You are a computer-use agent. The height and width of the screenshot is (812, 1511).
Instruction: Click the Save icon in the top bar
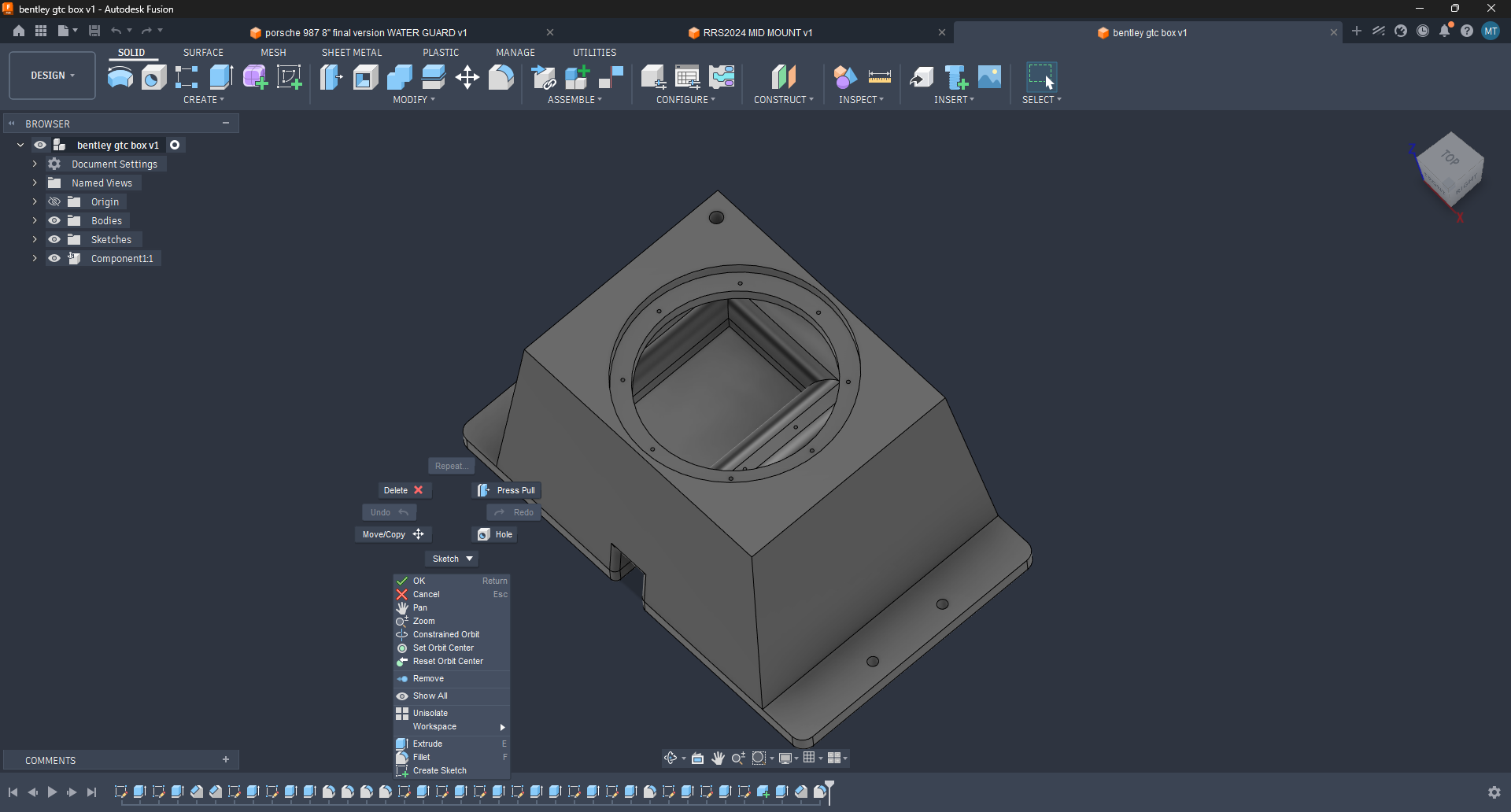click(94, 31)
